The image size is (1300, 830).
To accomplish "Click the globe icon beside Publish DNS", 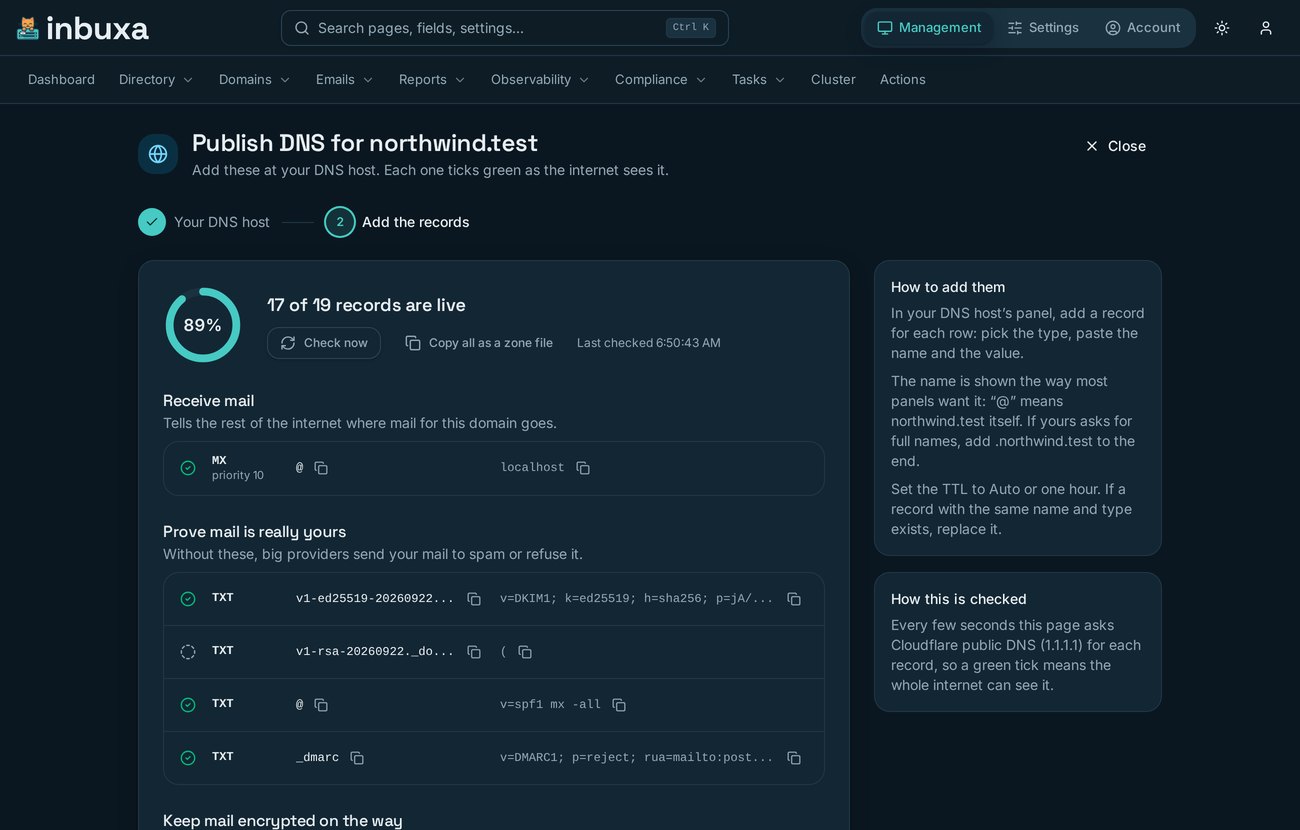I will (x=158, y=154).
